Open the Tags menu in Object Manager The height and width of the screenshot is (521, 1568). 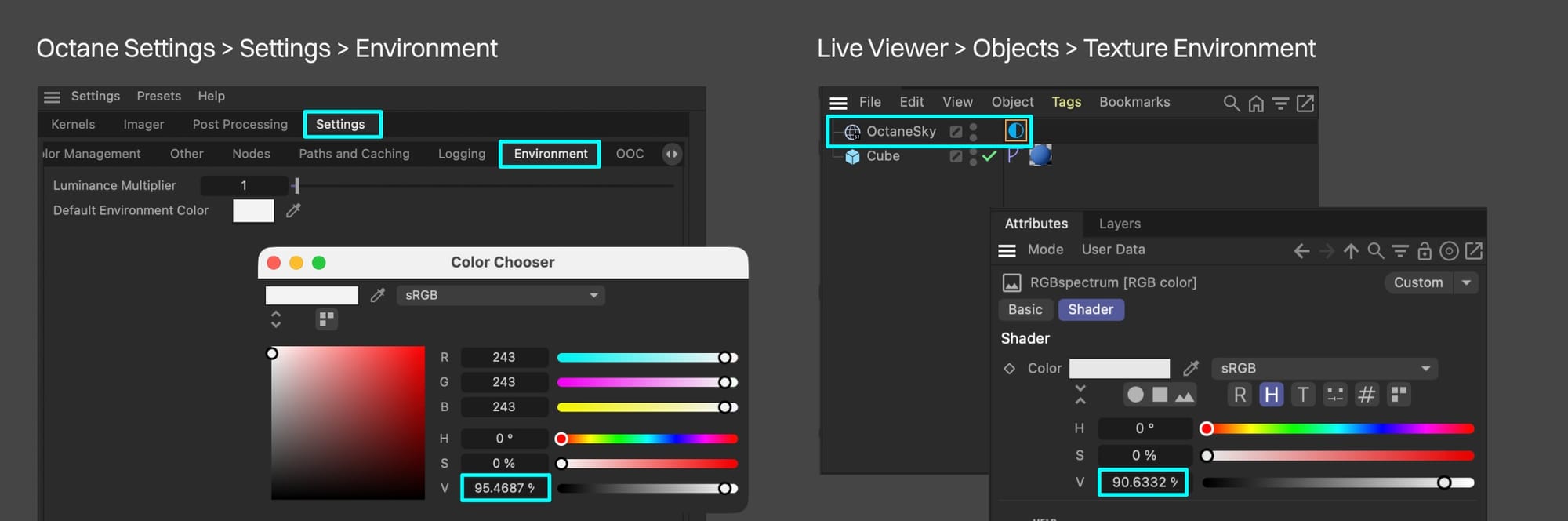(1066, 102)
